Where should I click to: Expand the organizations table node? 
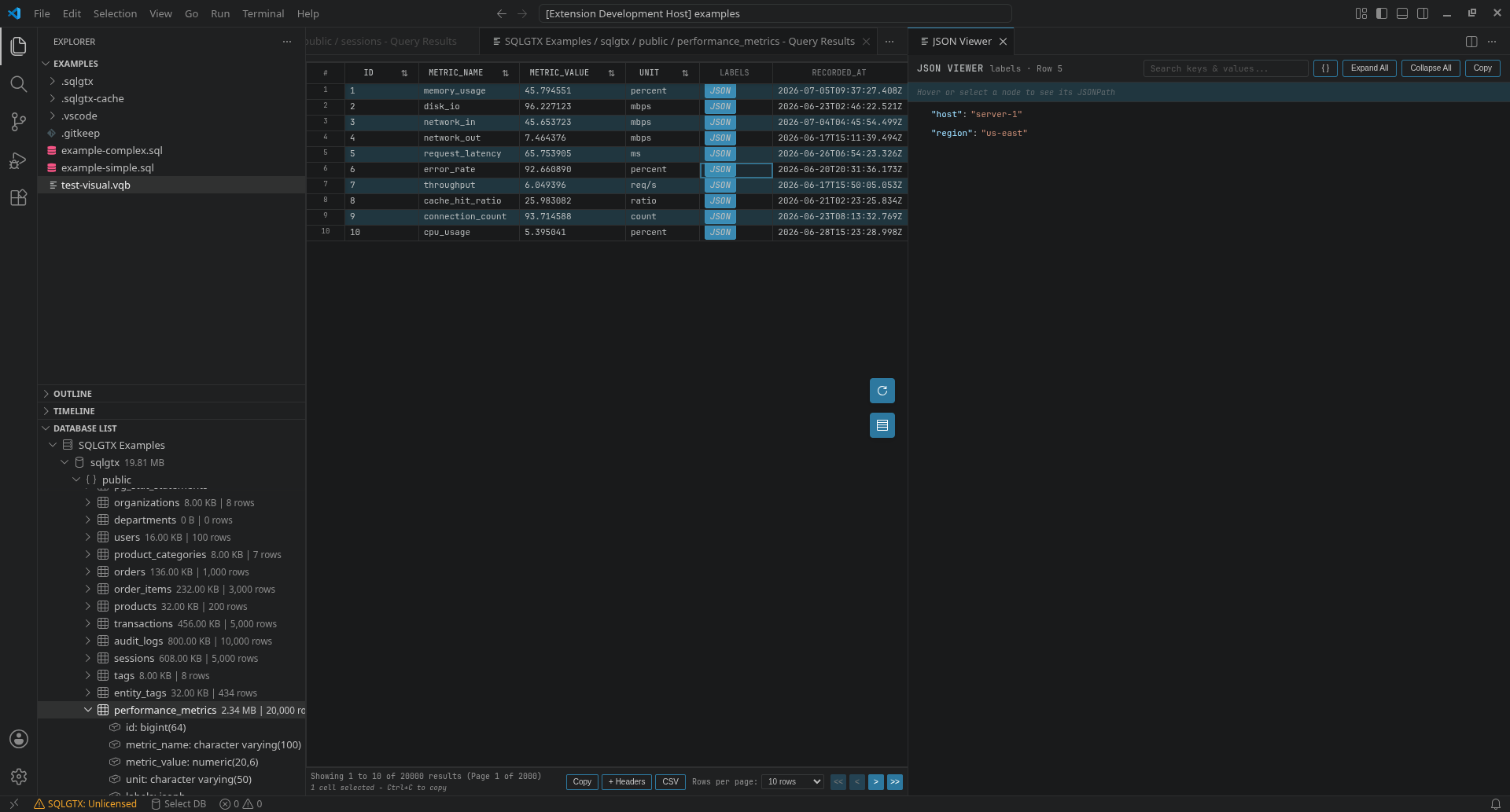(88, 503)
